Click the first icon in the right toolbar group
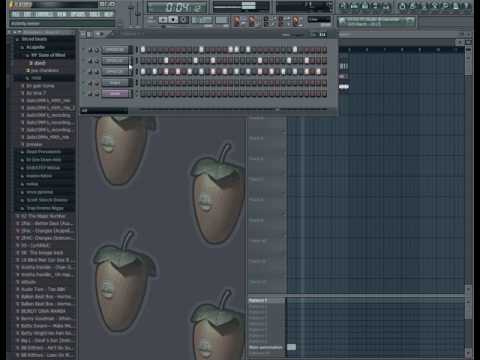Viewport: 480px width, 360px height. pos(403,6)
